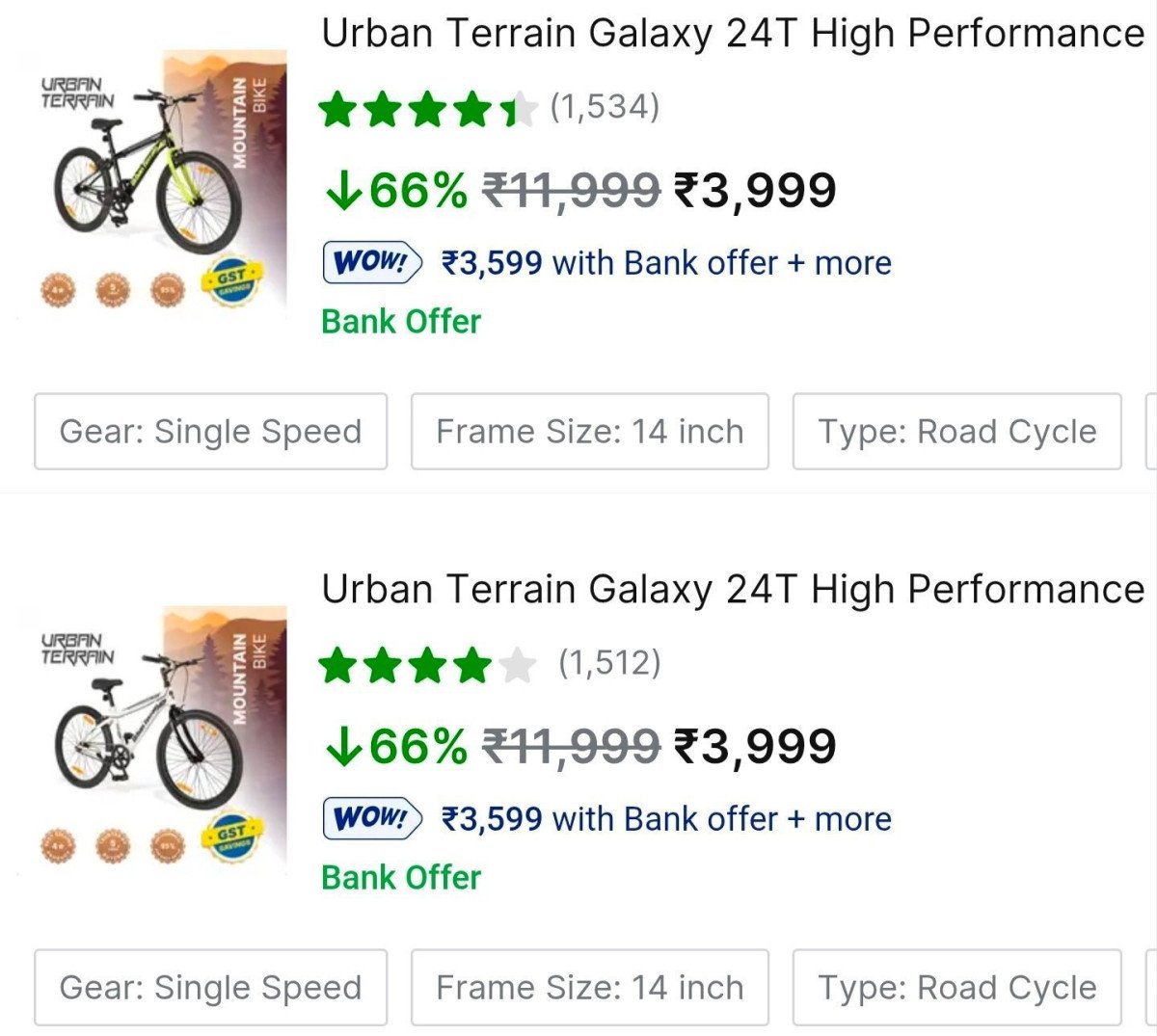Click Bank Offer text under first bike
Image resolution: width=1157 pixels, height=1036 pixels.
point(401,322)
